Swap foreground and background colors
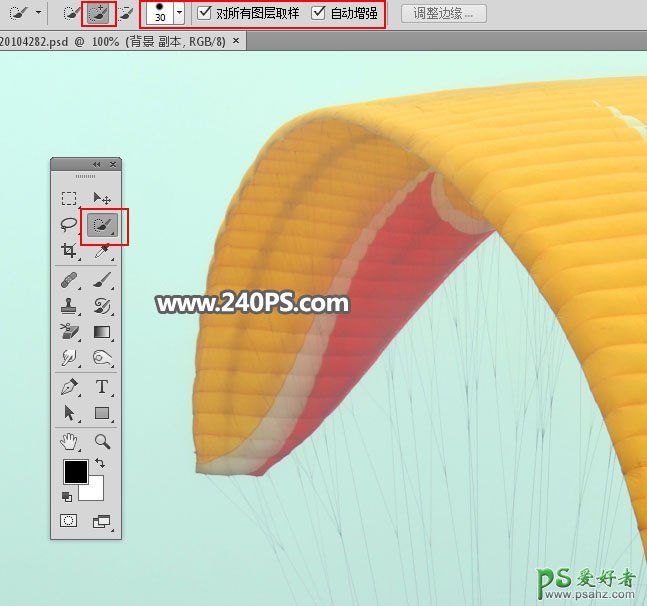The height and width of the screenshot is (606, 647). click(100, 463)
